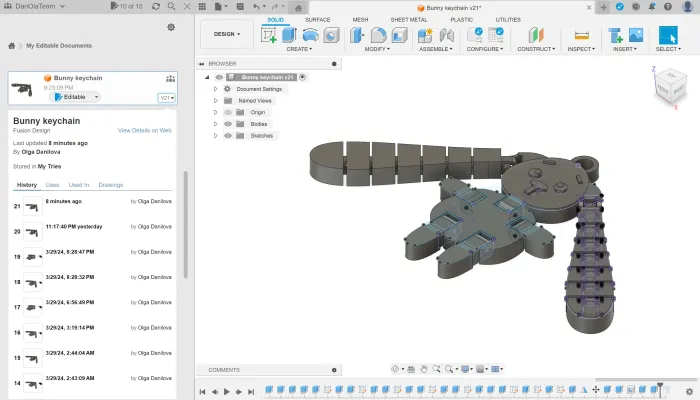Image resolution: width=700 pixels, height=400 pixels.
Task: Hide the Sketches folder with eye icon
Action: (227, 135)
